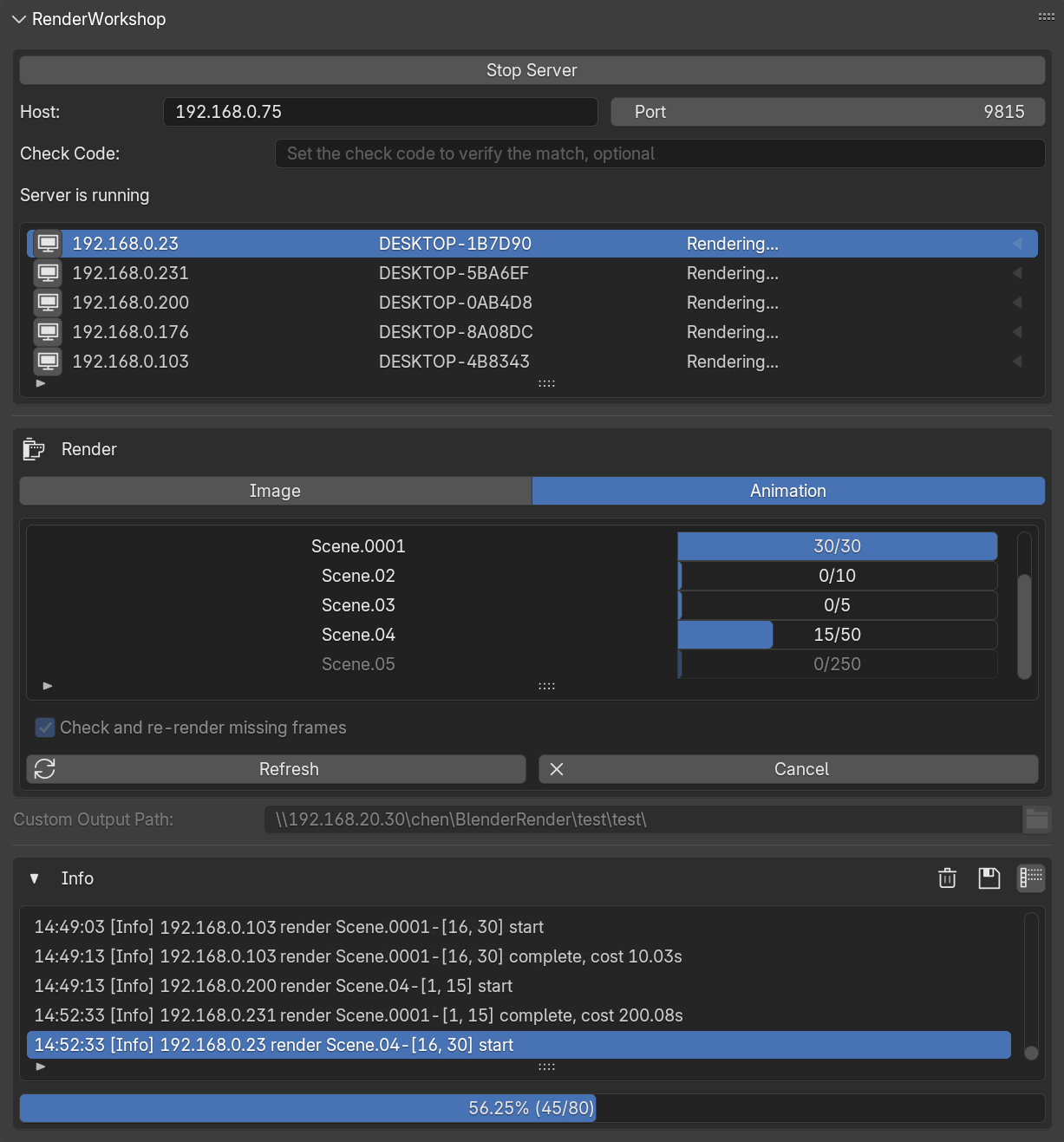Click the refresh arrows icon on Refresh button
Viewport: 1064px width, 1142px height.
coord(44,769)
